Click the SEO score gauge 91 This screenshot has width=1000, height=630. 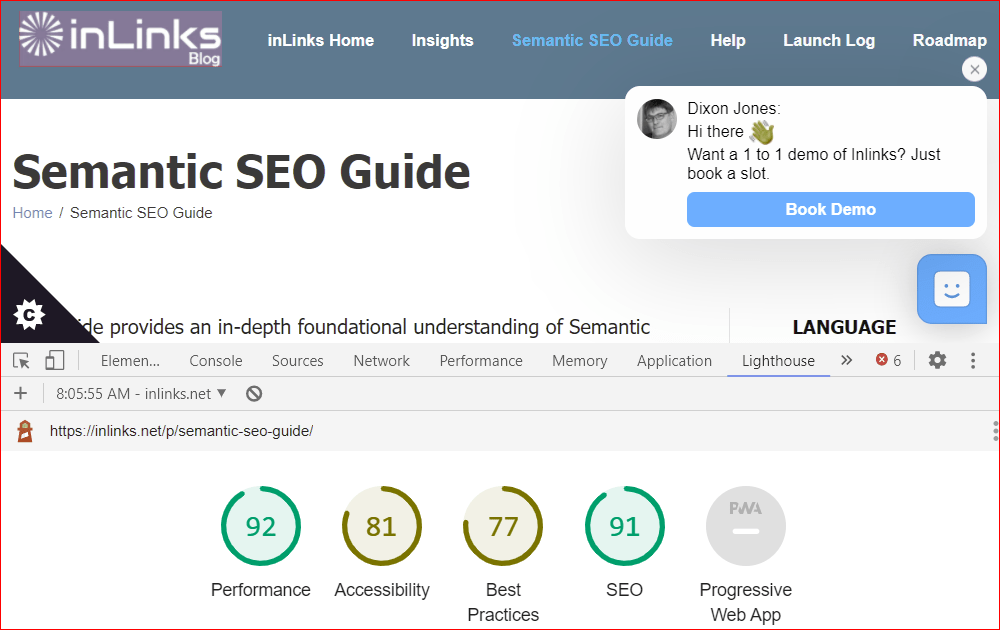click(x=624, y=526)
